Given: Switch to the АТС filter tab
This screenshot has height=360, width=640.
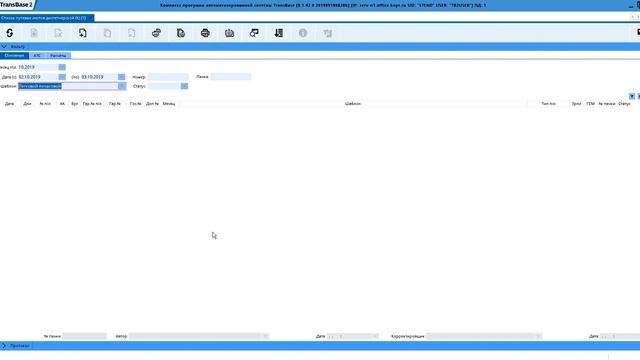Looking at the screenshot, I should [x=37, y=56].
